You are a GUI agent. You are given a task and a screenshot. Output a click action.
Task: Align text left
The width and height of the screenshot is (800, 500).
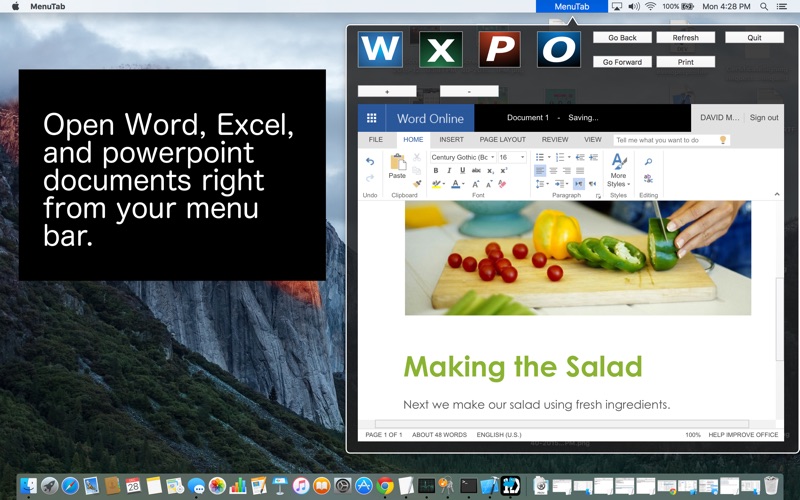(x=540, y=170)
